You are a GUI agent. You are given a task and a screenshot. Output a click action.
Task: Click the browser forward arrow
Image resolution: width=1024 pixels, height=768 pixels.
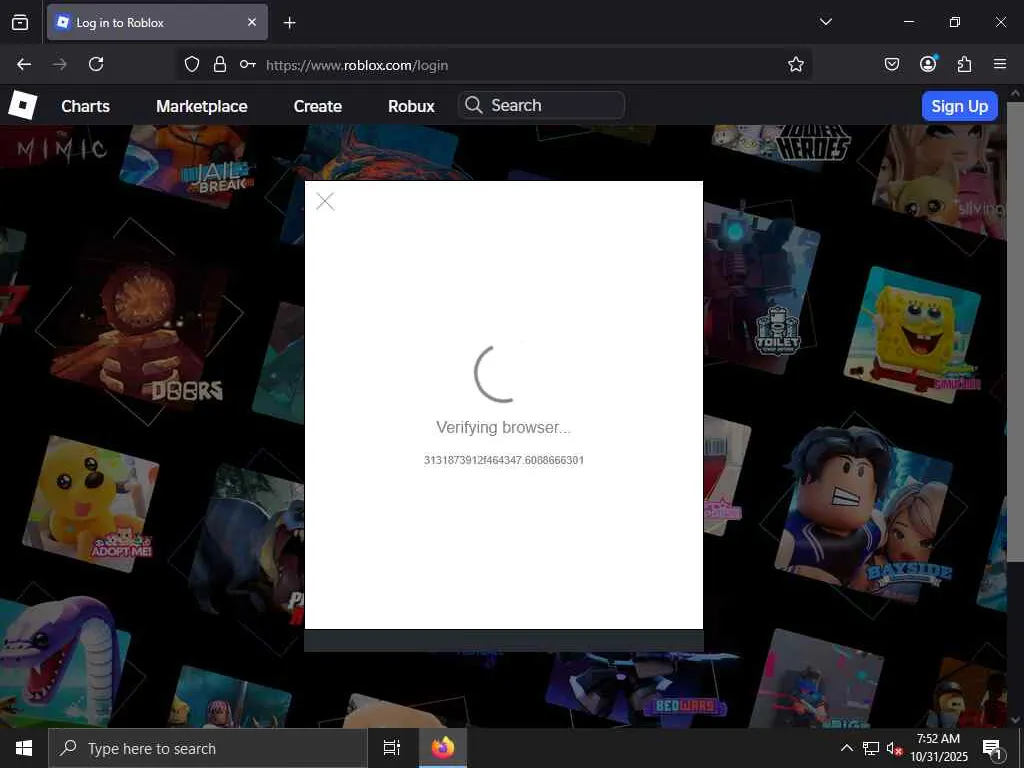59,64
